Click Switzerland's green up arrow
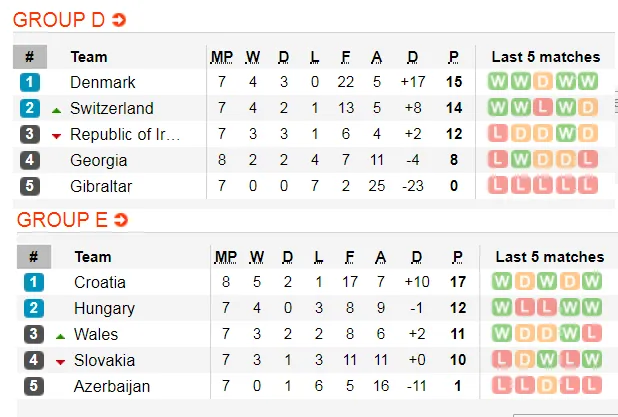The image size is (618, 417). [x=56, y=109]
